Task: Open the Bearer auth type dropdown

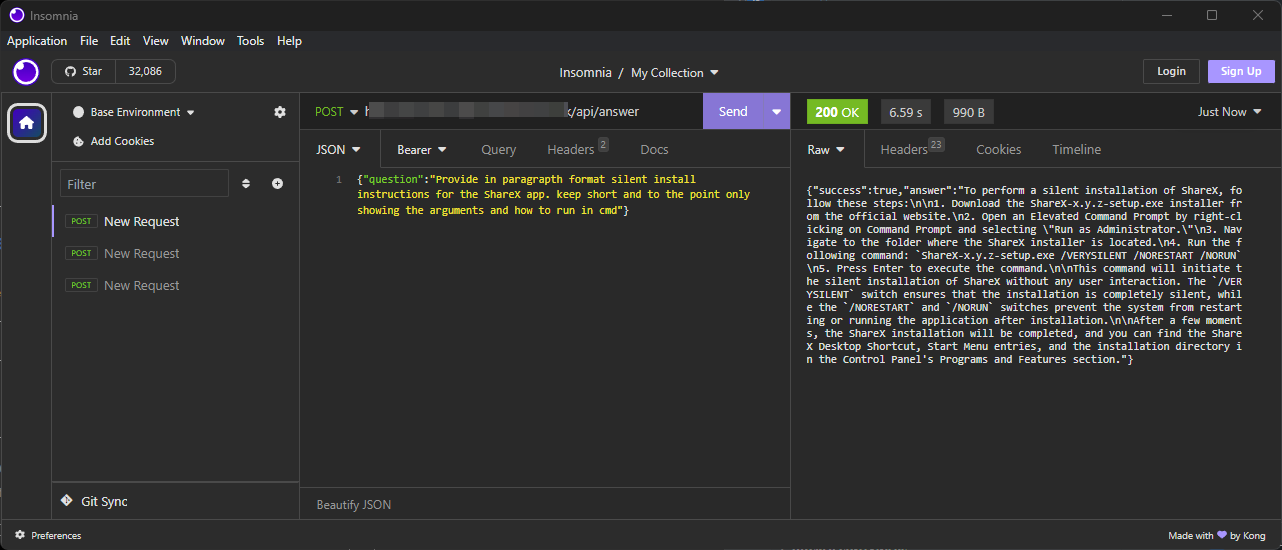Action: click(x=421, y=149)
